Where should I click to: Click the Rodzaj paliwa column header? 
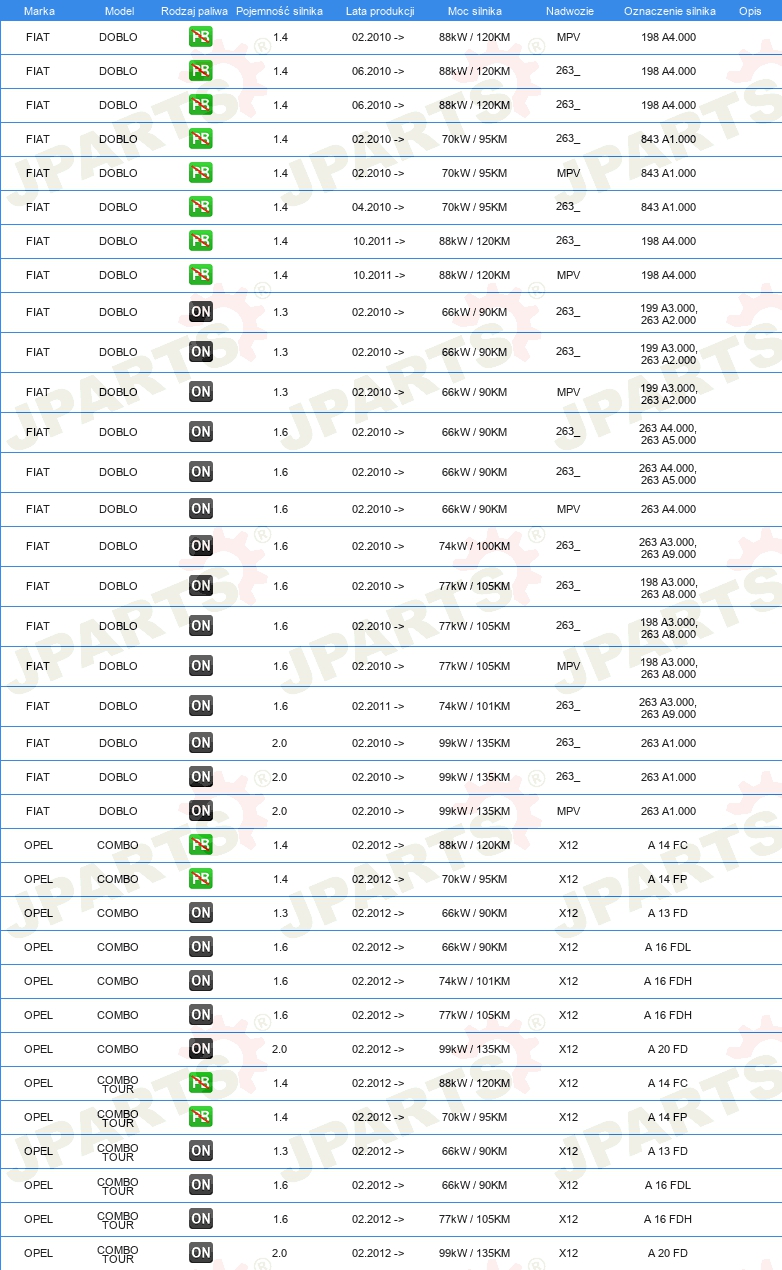(x=194, y=10)
